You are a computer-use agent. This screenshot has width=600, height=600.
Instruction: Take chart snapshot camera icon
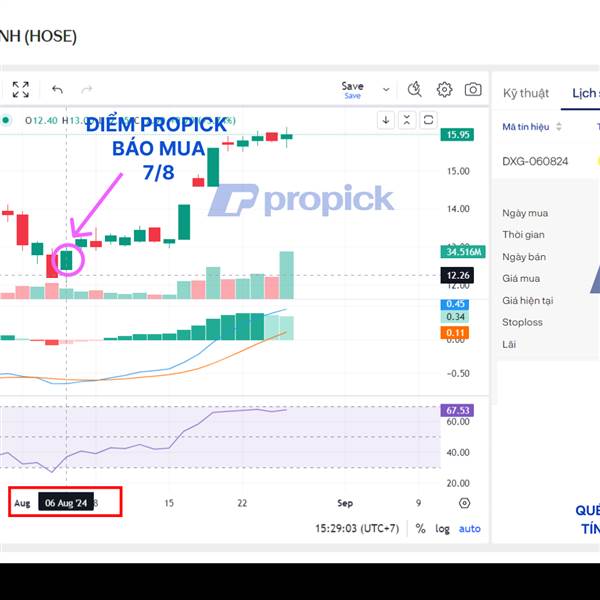pos(473,90)
